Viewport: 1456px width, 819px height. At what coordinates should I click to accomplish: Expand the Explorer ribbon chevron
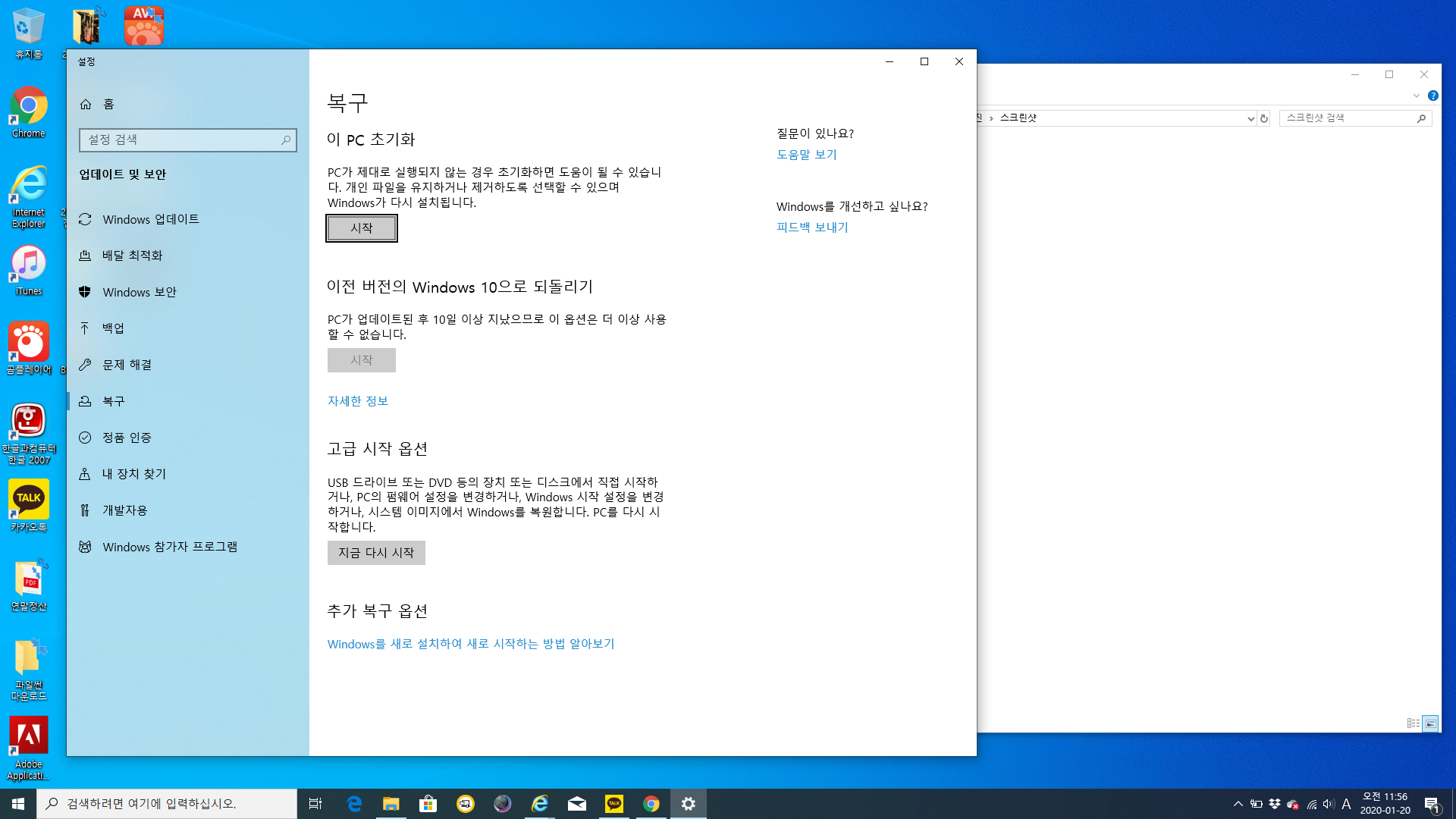(1416, 96)
